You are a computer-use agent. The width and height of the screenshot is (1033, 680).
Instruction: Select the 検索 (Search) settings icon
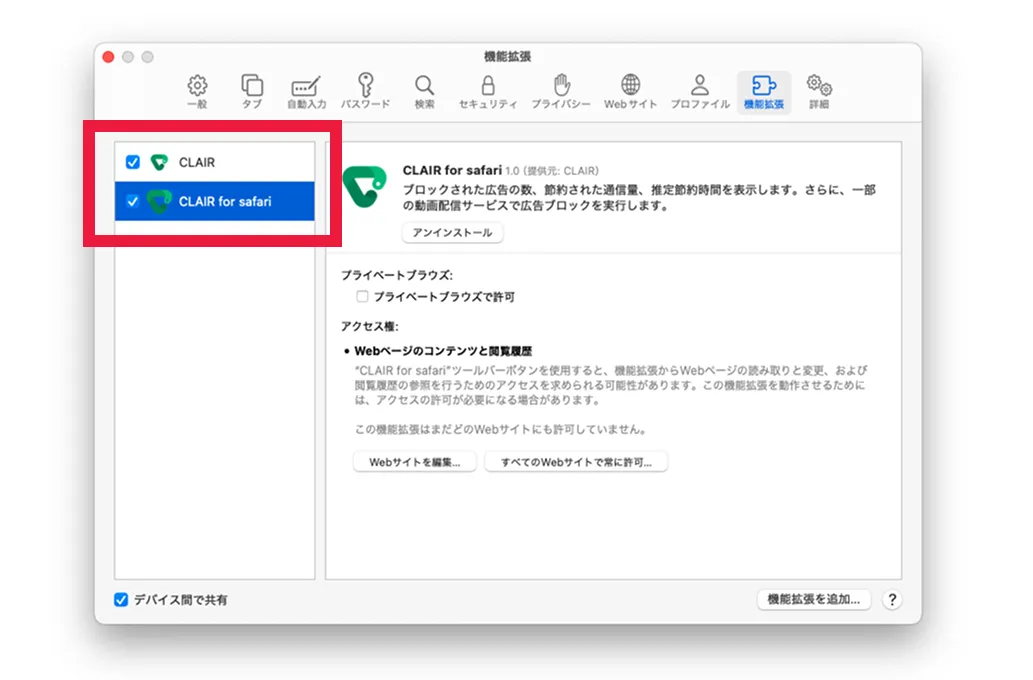tap(424, 92)
